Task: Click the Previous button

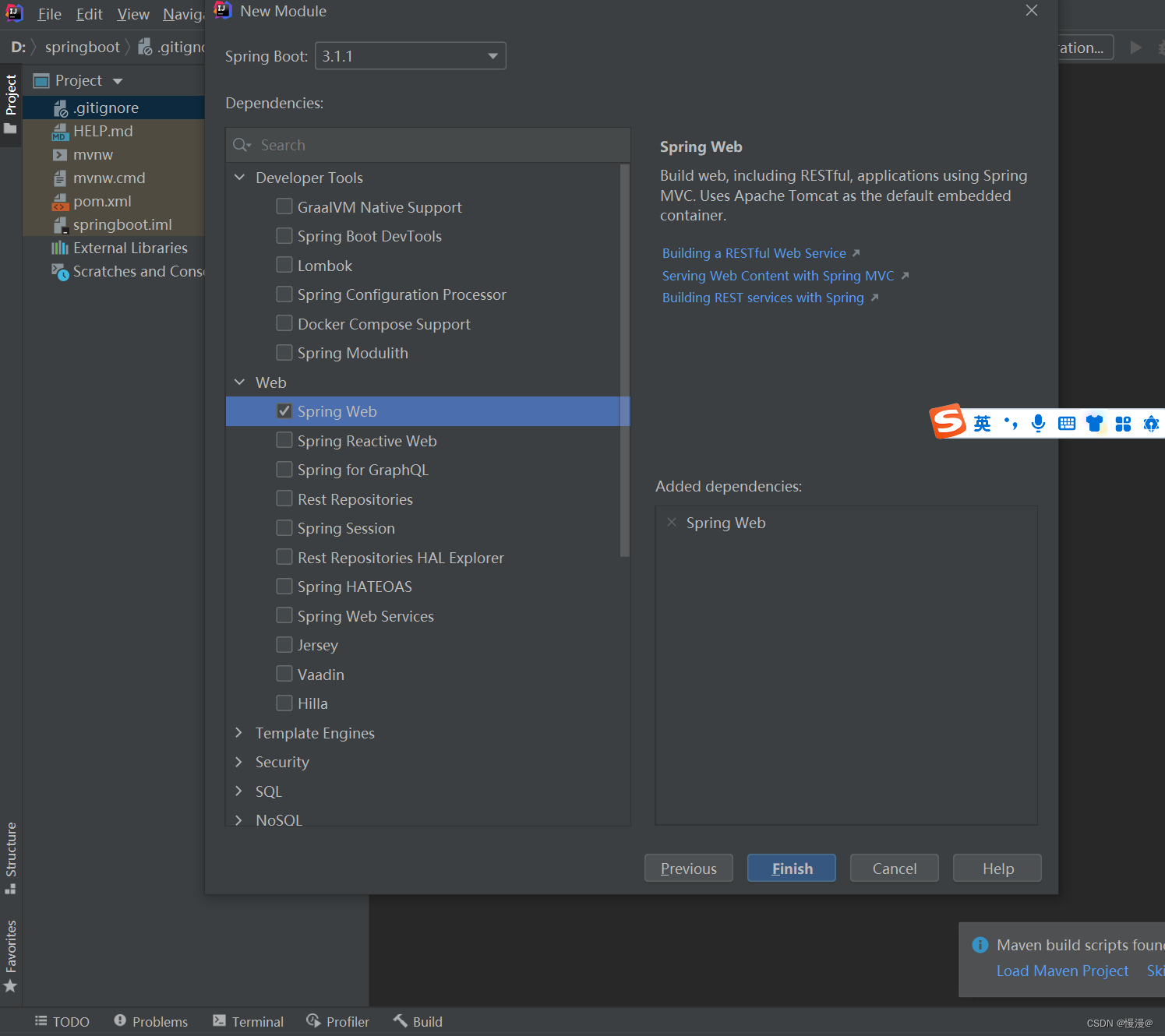Action: click(x=689, y=868)
